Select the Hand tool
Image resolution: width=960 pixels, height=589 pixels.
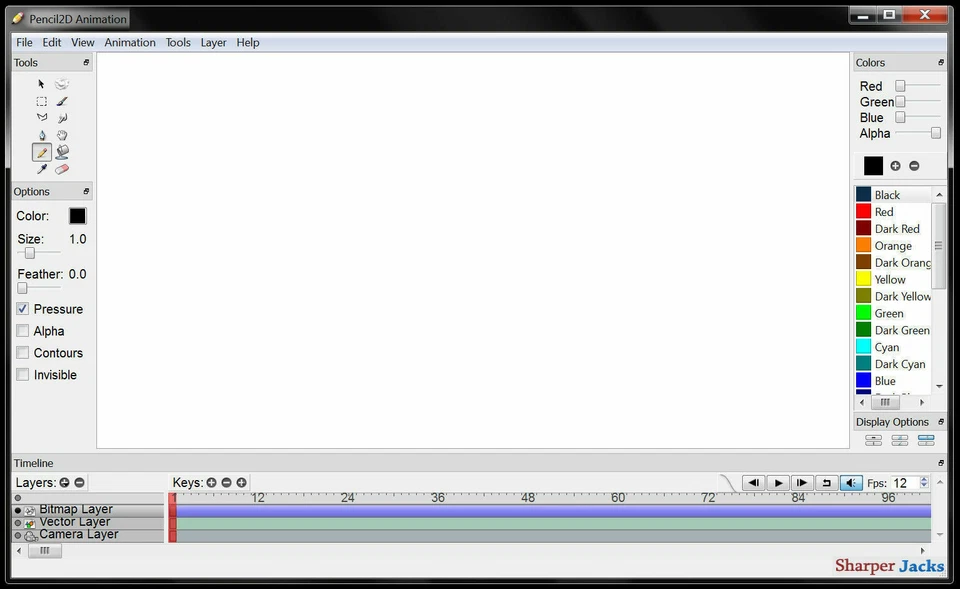(x=61, y=135)
